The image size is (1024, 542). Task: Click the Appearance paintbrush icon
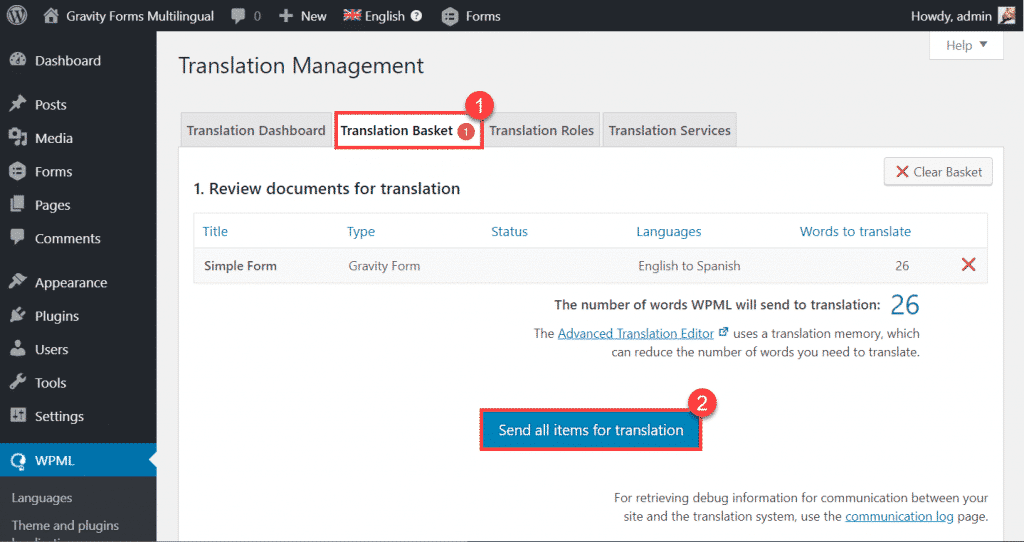(x=18, y=281)
